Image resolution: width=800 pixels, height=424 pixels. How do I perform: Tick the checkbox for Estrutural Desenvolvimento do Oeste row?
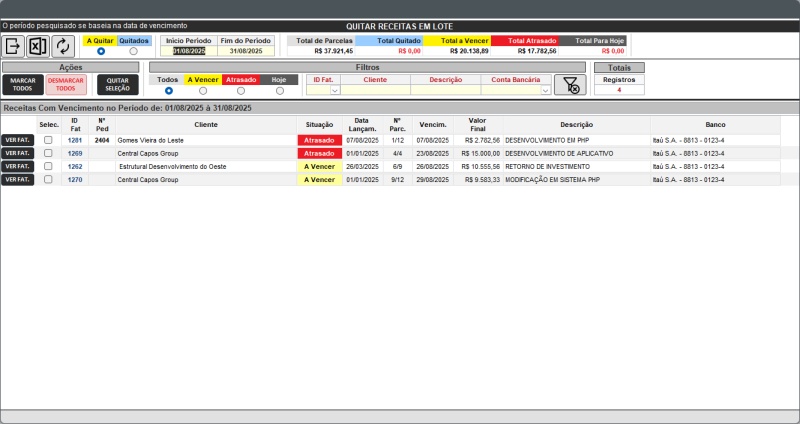coord(49,167)
